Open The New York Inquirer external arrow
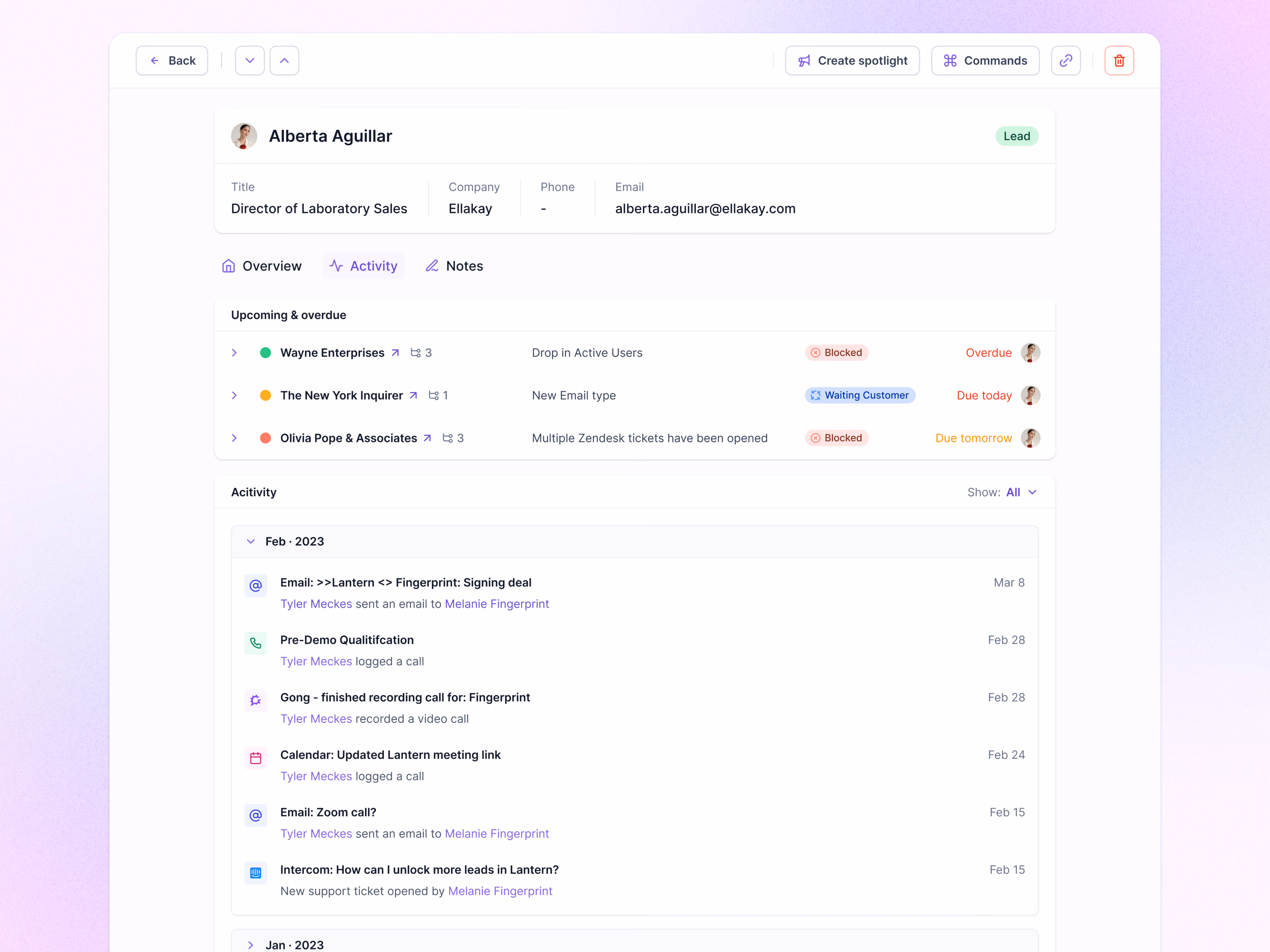 click(x=414, y=395)
